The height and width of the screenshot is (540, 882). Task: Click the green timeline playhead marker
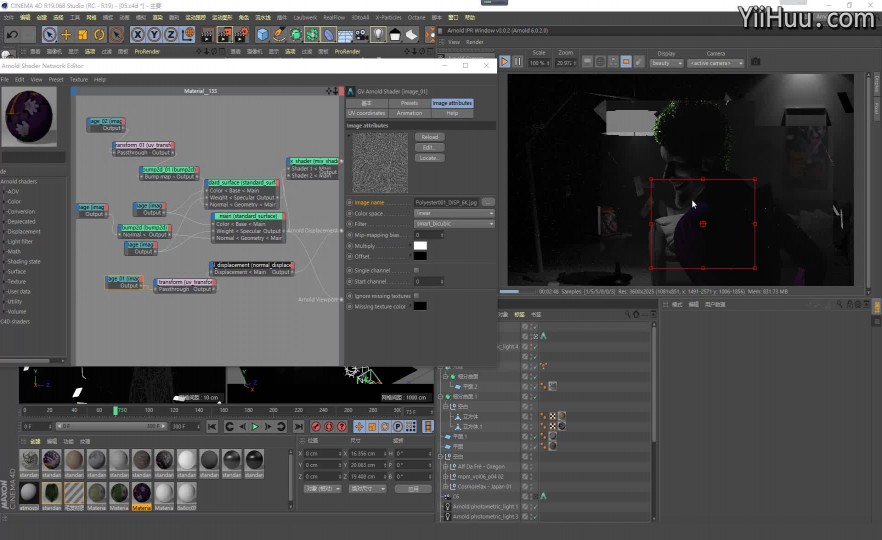[115, 411]
